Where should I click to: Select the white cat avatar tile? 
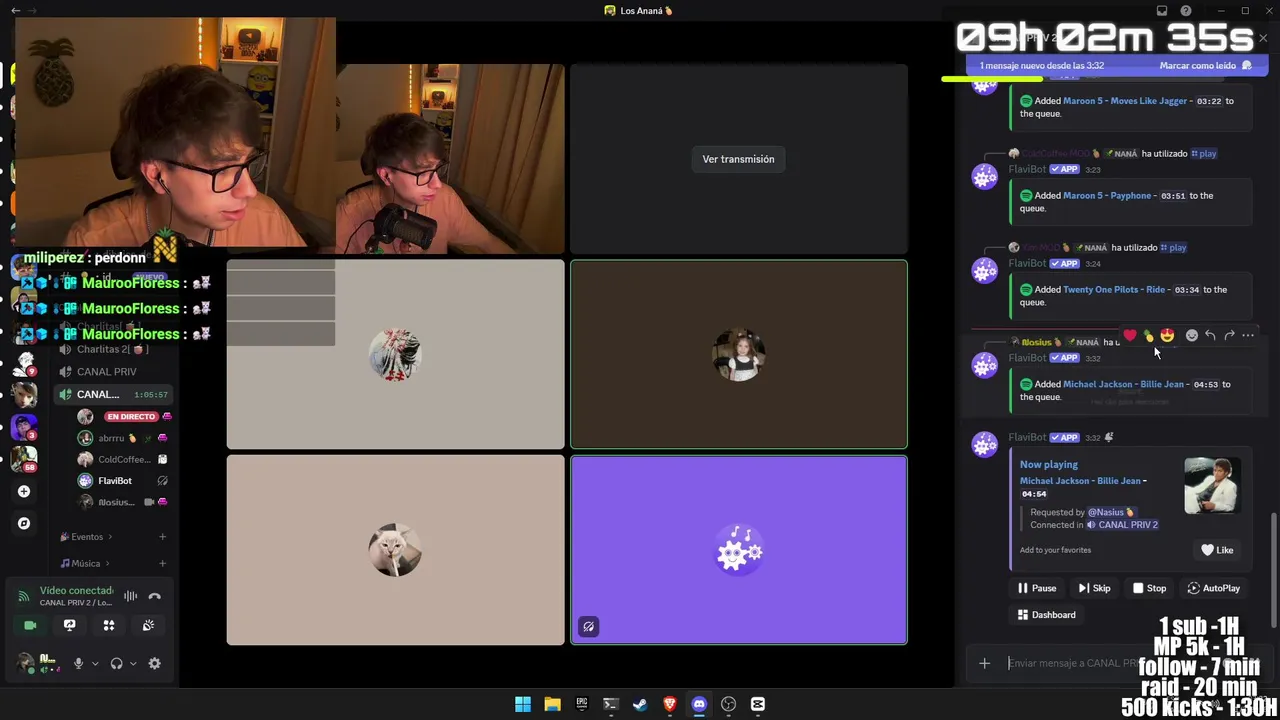pos(395,550)
